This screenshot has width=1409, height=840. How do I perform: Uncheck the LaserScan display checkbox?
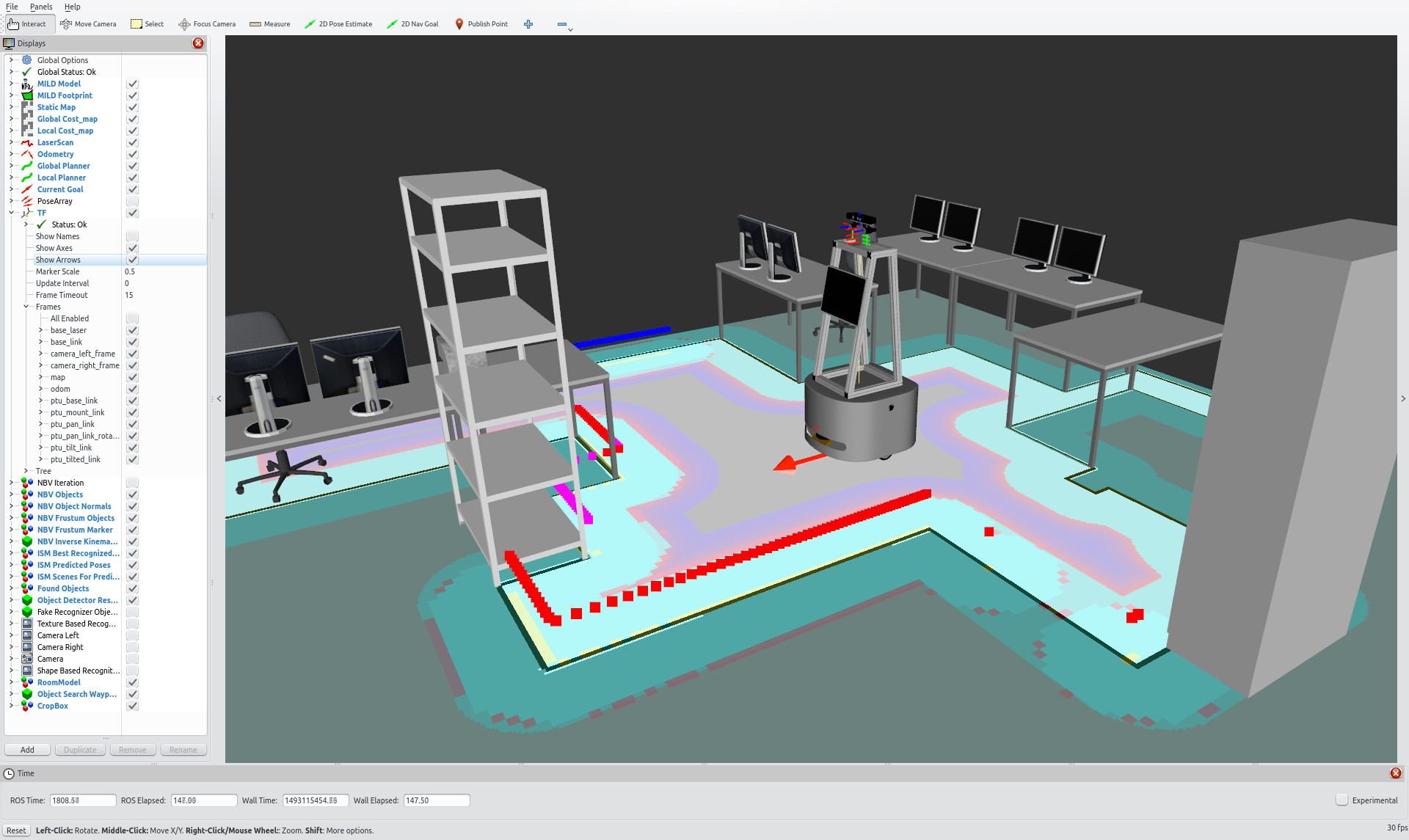(132, 142)
